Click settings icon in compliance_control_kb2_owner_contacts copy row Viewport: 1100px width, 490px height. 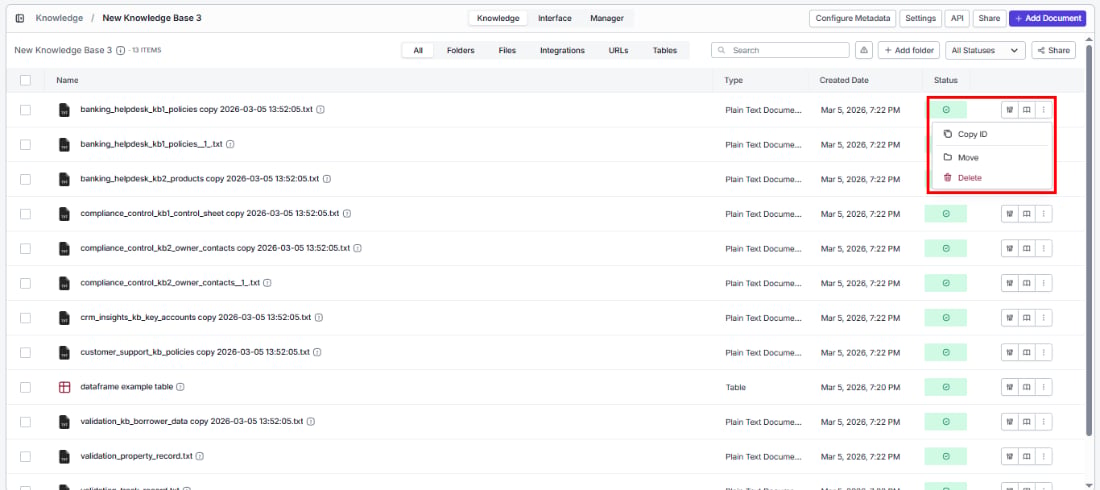coord(1010,249)
